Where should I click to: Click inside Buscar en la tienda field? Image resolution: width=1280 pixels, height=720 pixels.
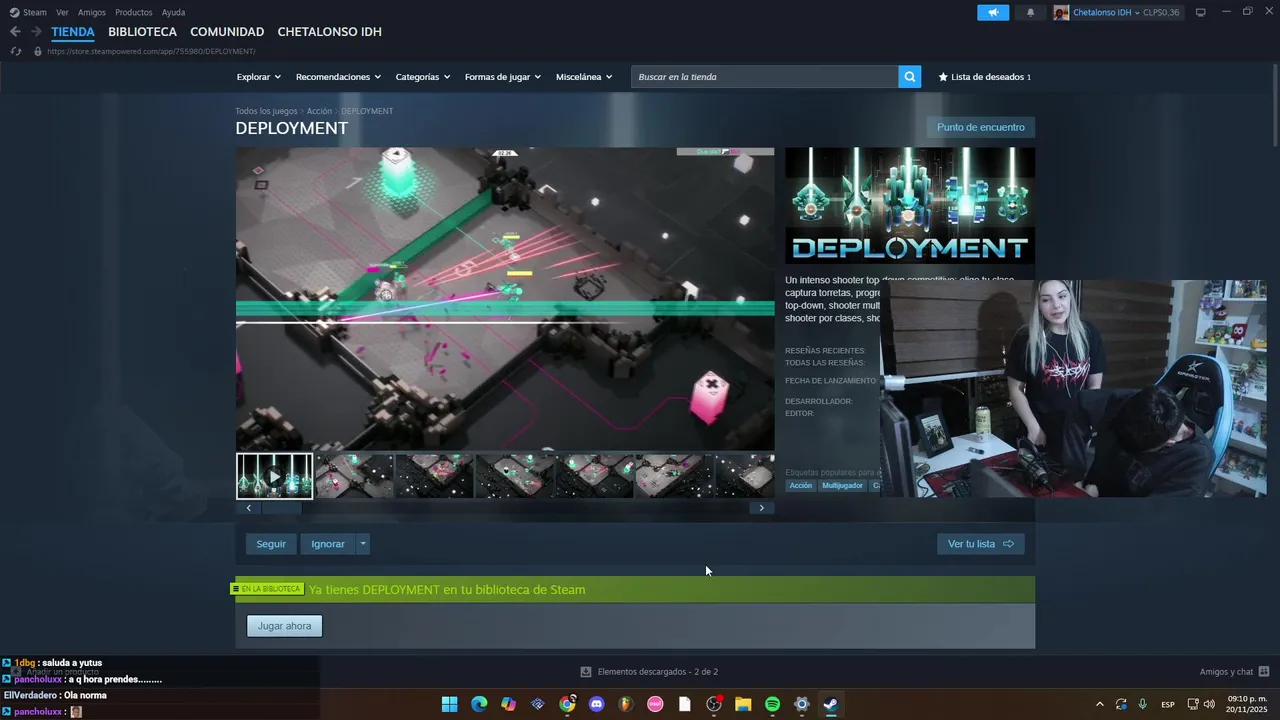[x=764, y=77]
